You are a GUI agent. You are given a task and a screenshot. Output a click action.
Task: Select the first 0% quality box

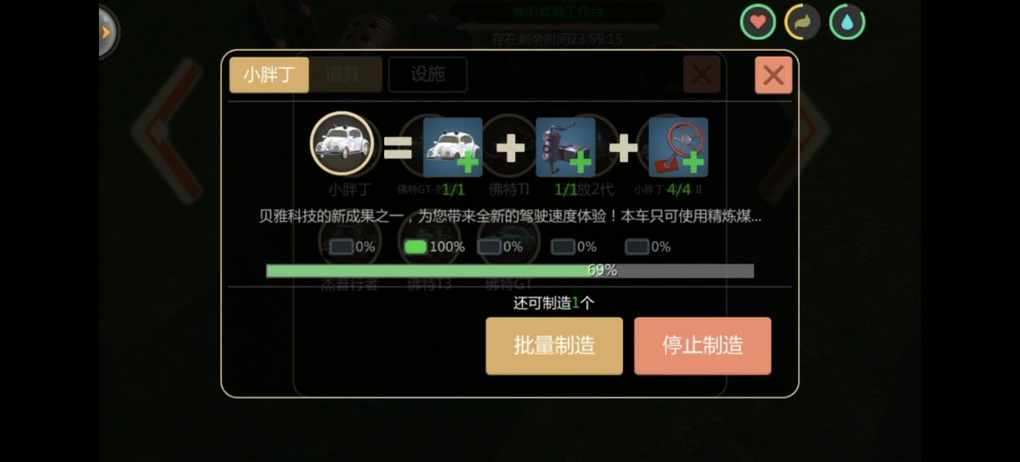342,247
